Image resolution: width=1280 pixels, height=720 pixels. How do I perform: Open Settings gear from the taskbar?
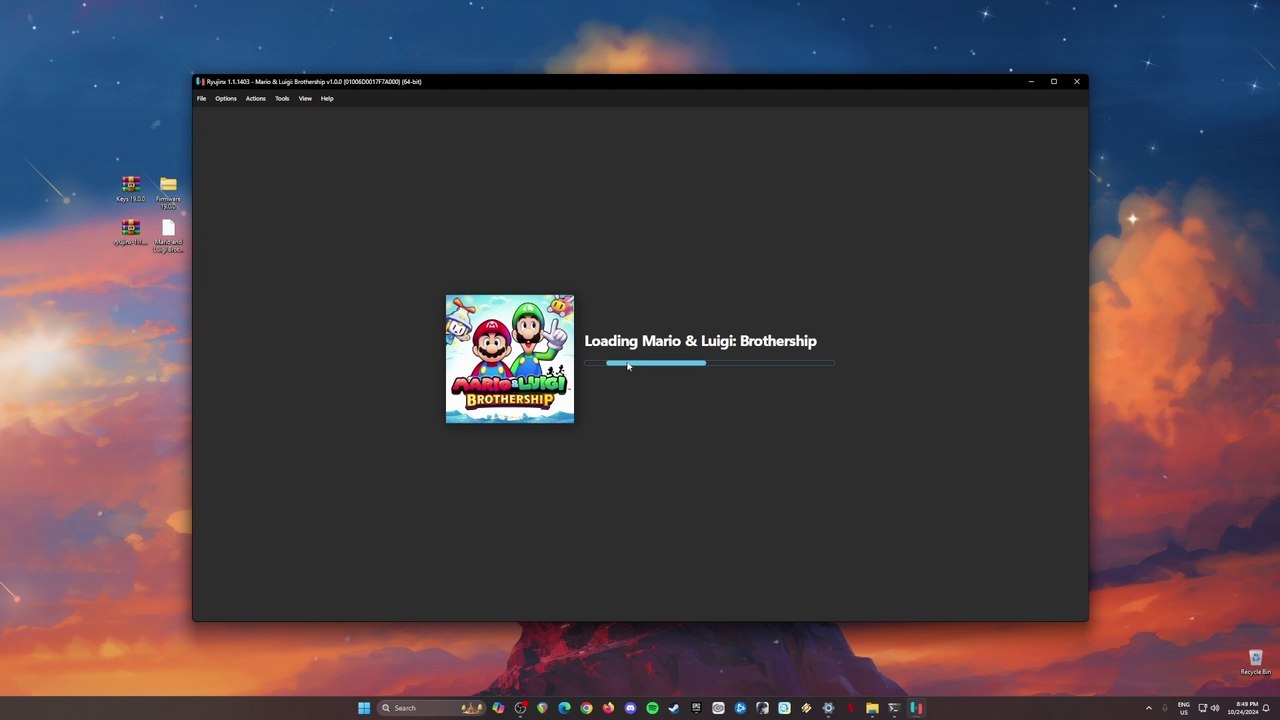(x=828, y=708)
